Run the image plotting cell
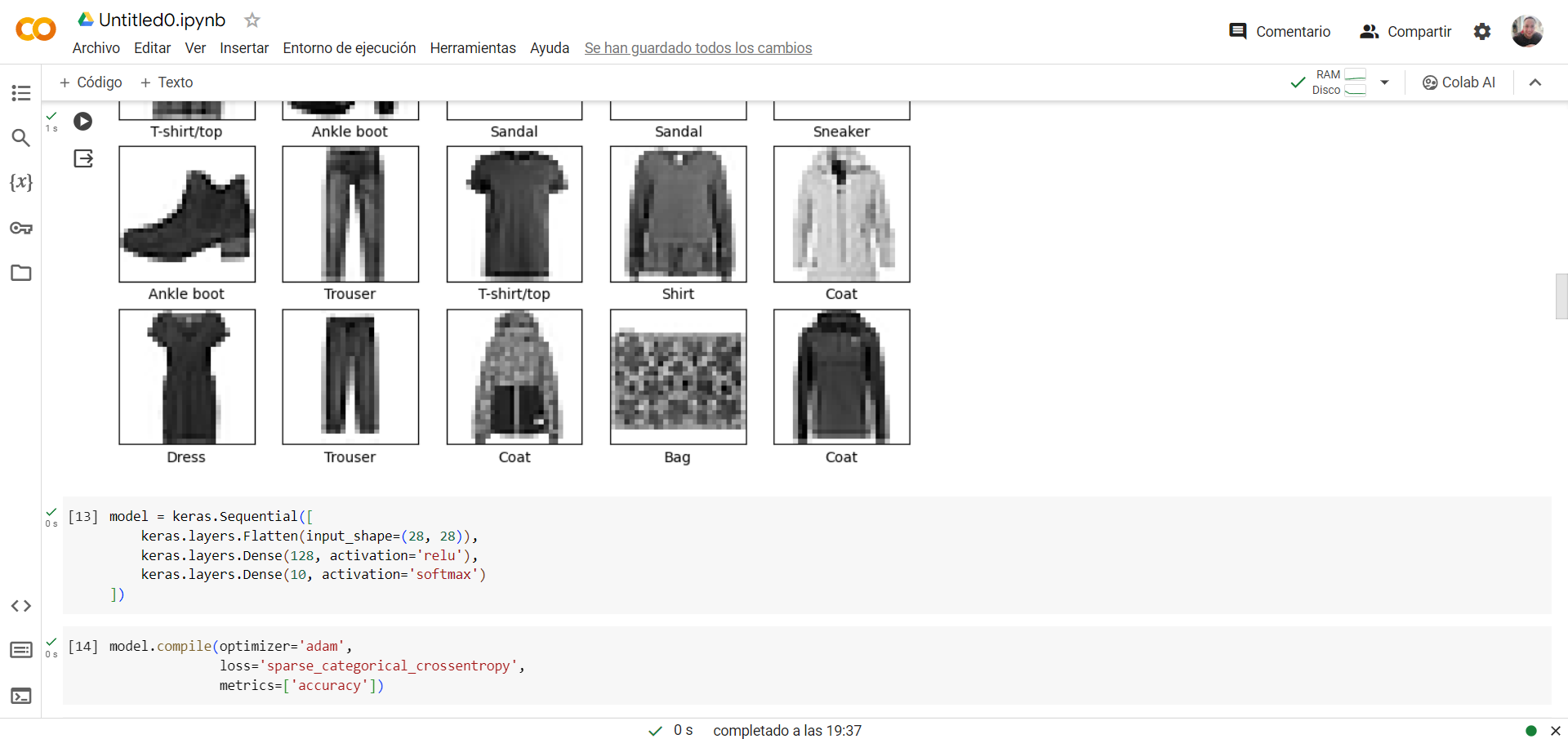Viewport: 1568px width, 739px height. (83, 122)
